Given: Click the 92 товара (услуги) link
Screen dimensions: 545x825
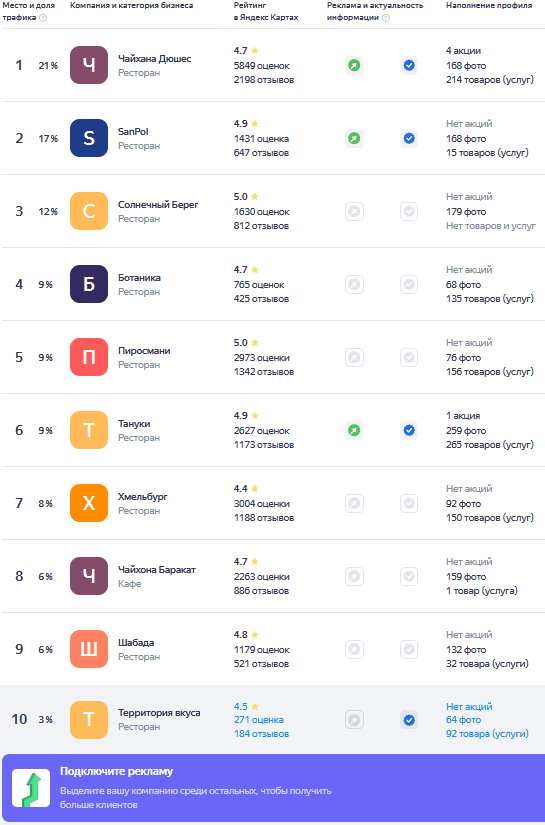Looking at the screenshot, I should click(487, 733).
